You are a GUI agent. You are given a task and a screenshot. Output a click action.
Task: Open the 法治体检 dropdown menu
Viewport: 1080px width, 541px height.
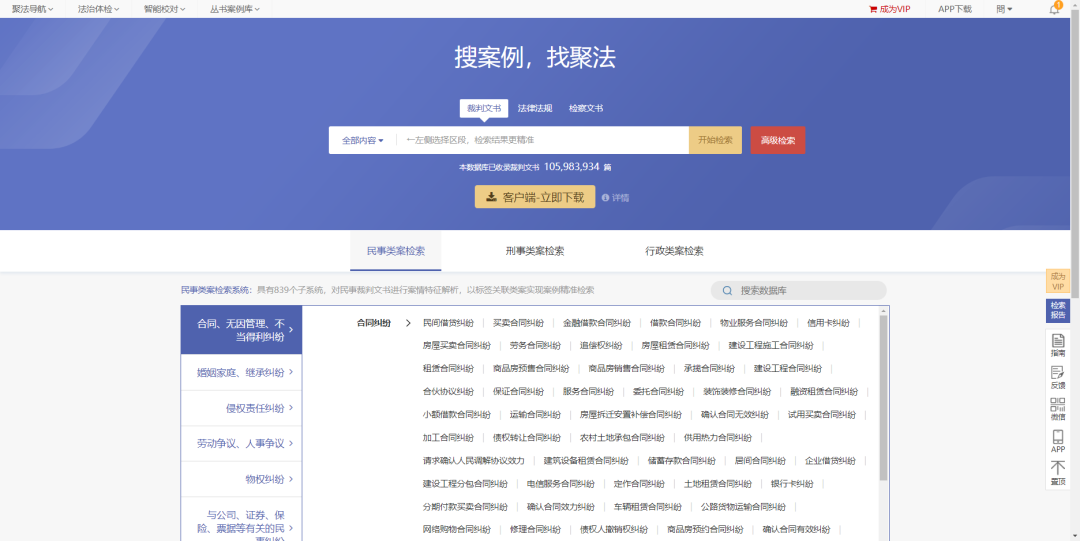pyautogui.click(x=98, y=9)
